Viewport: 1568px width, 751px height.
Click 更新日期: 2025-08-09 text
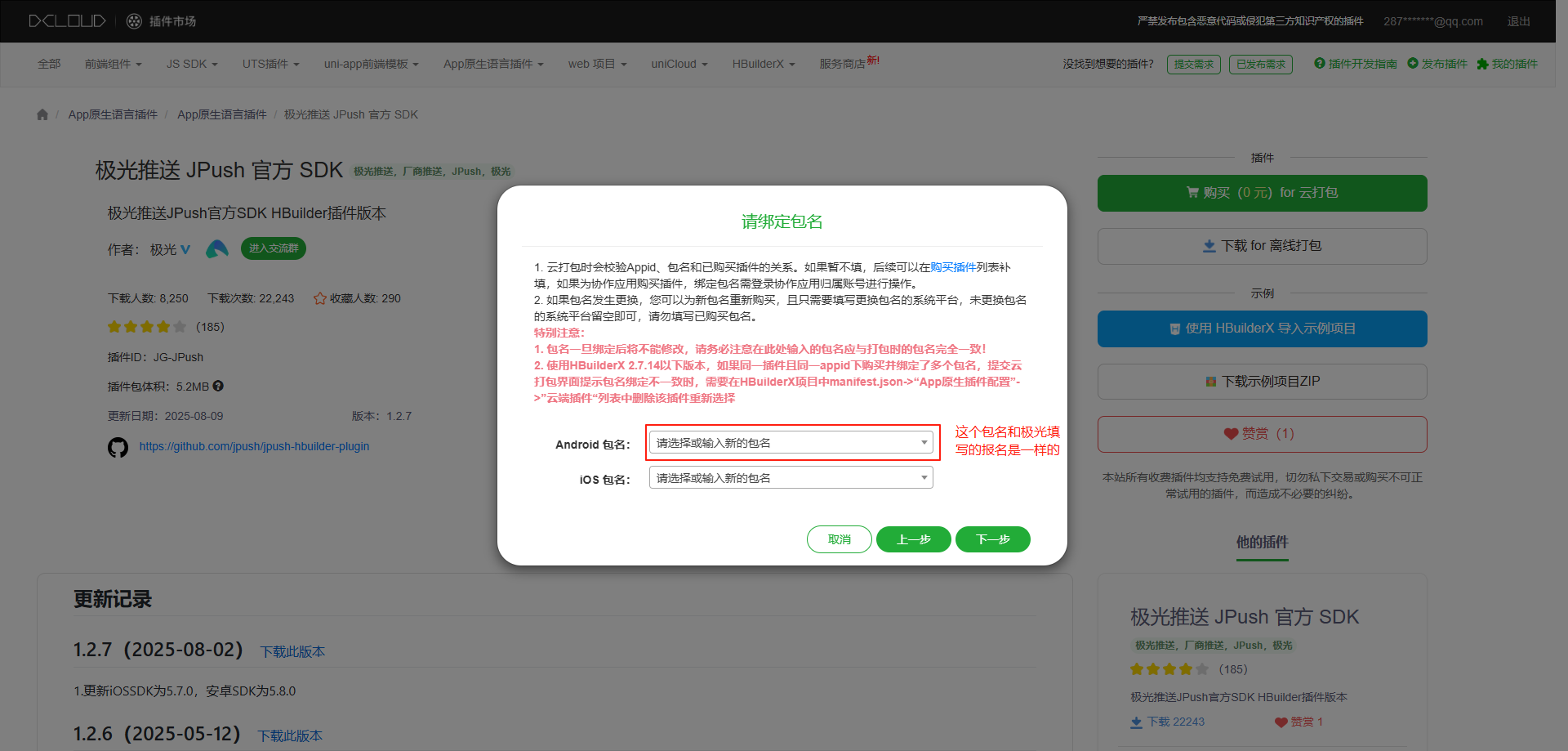pyautogui.click(x=165, y=416)
